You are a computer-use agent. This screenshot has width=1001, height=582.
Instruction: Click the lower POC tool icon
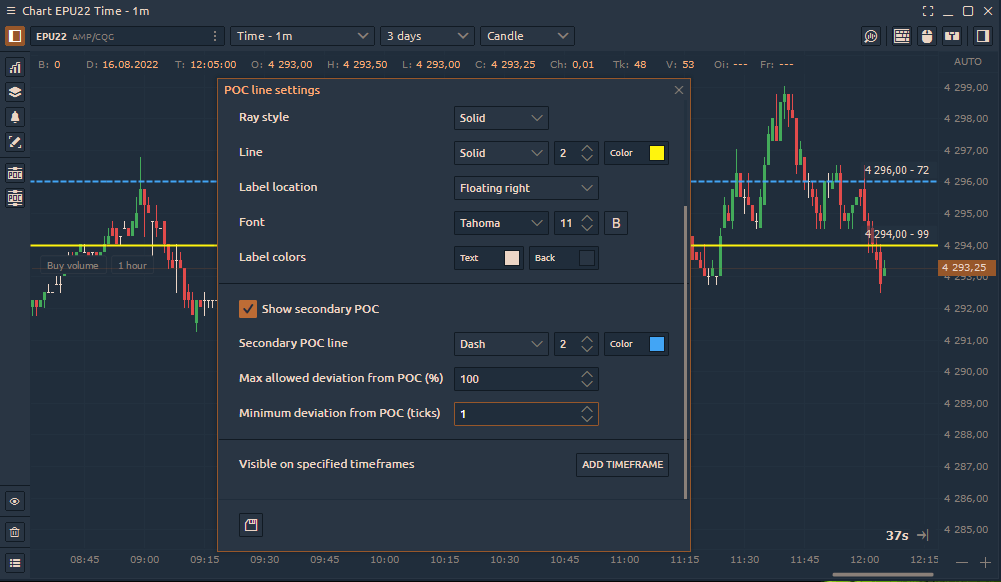click(x=15, y=198)
